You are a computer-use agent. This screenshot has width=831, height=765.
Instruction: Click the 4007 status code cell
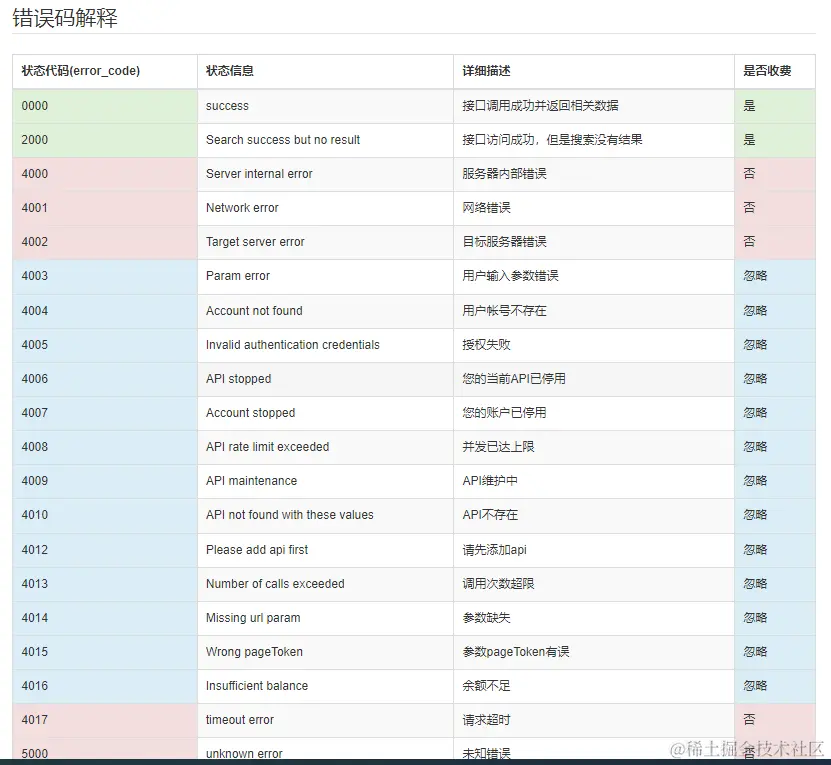pyautogui.click(x=105, y=413)
